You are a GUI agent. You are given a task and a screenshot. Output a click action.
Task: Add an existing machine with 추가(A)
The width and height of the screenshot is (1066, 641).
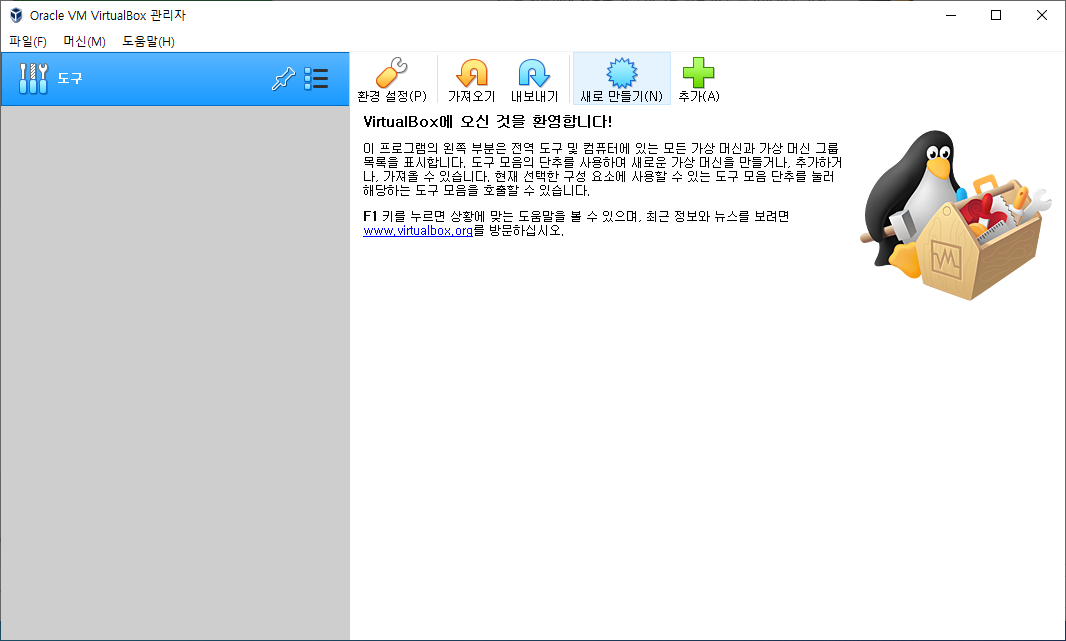coord(698,80)
